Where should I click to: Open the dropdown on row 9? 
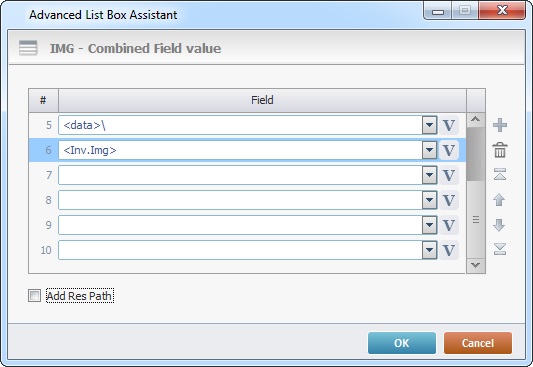point(430,225)
